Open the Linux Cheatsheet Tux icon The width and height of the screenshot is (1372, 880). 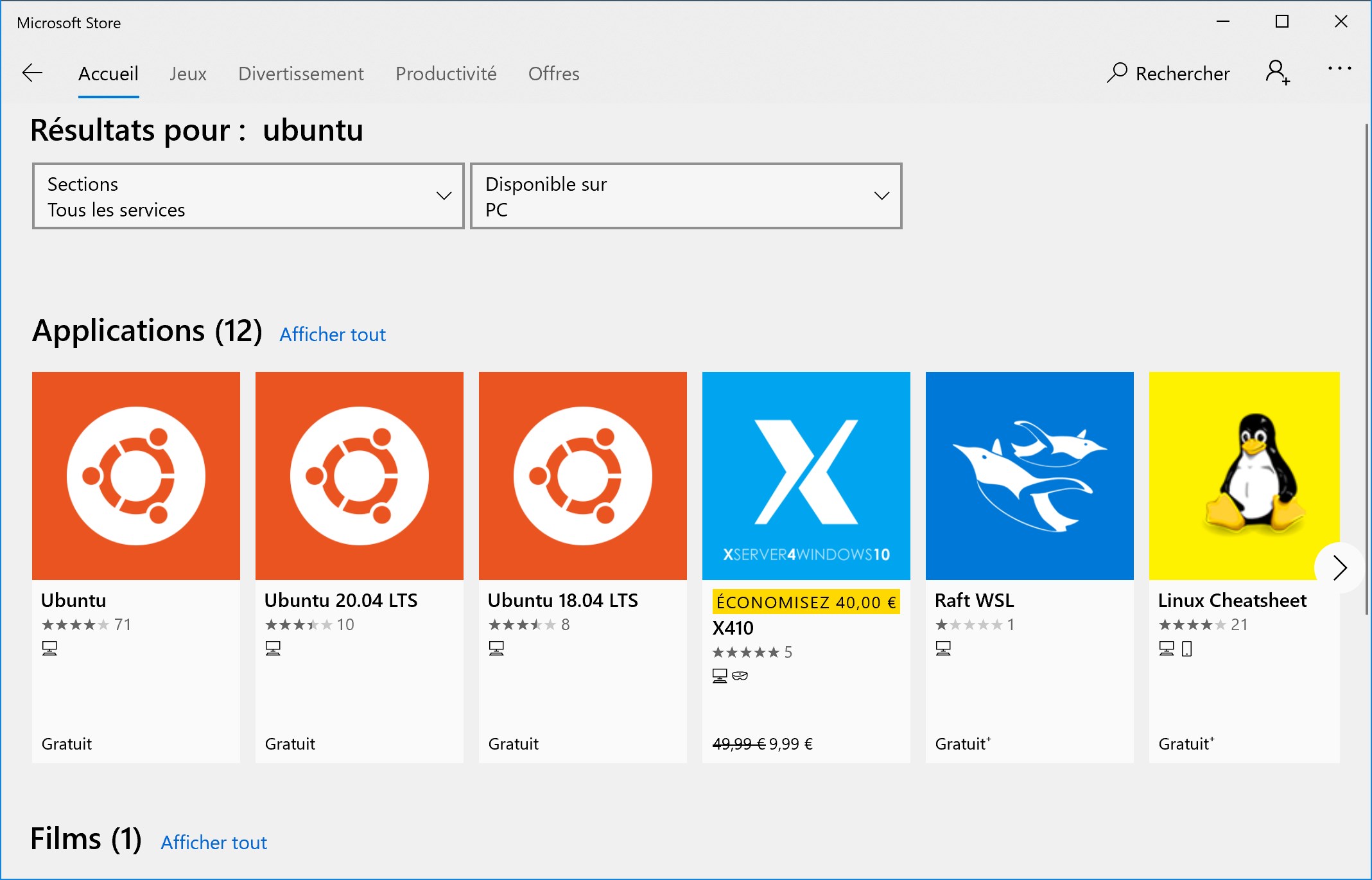[1244, 476]
